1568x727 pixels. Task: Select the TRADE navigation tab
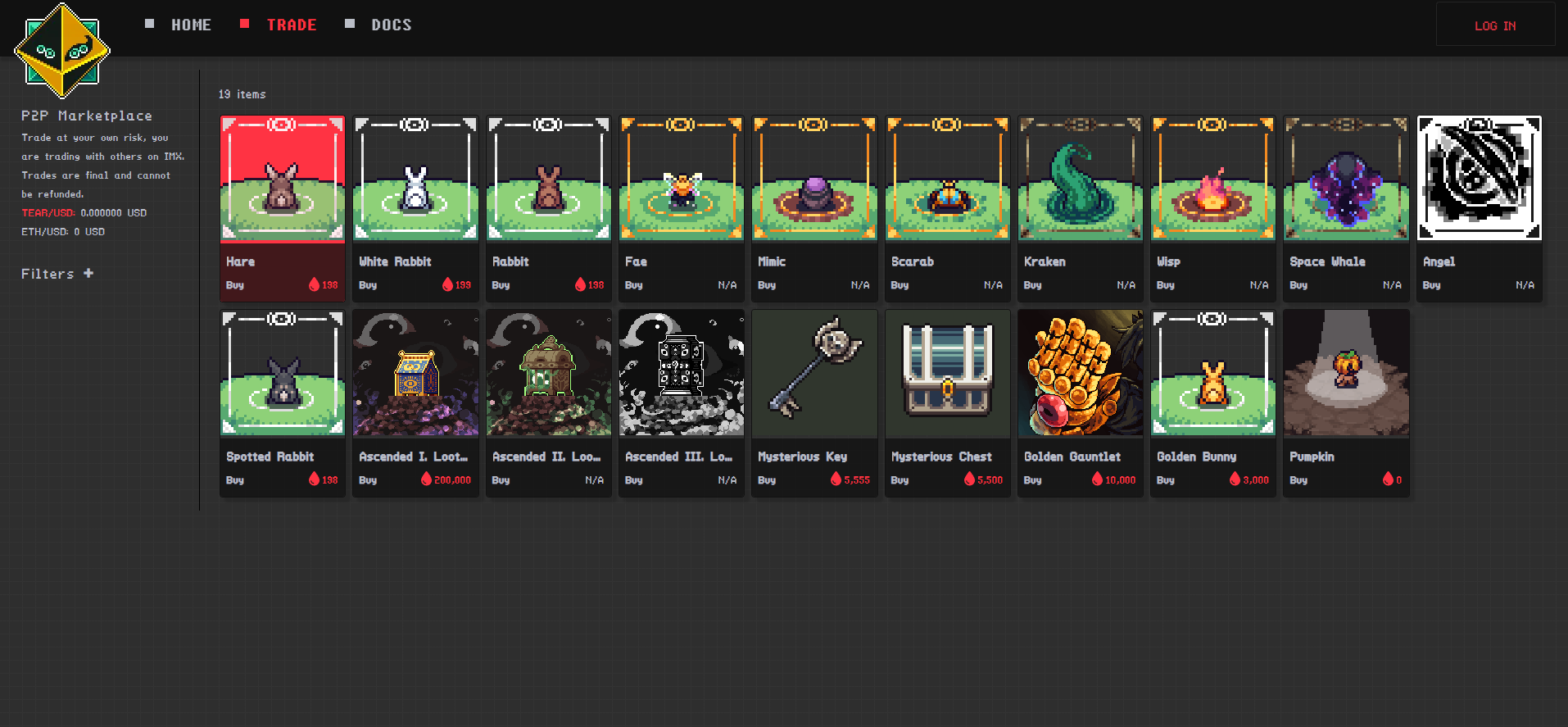click(x=291, y=25)
